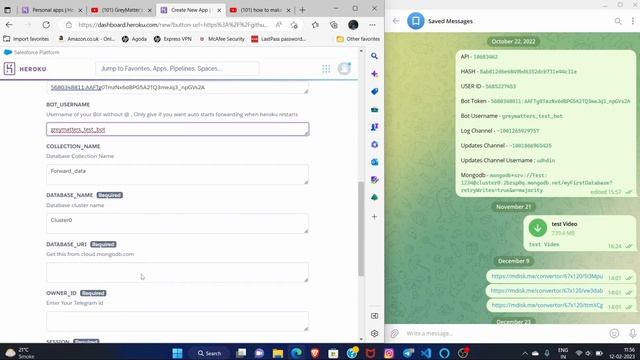Search in Telegram Saved Messages

pos(618,21)
